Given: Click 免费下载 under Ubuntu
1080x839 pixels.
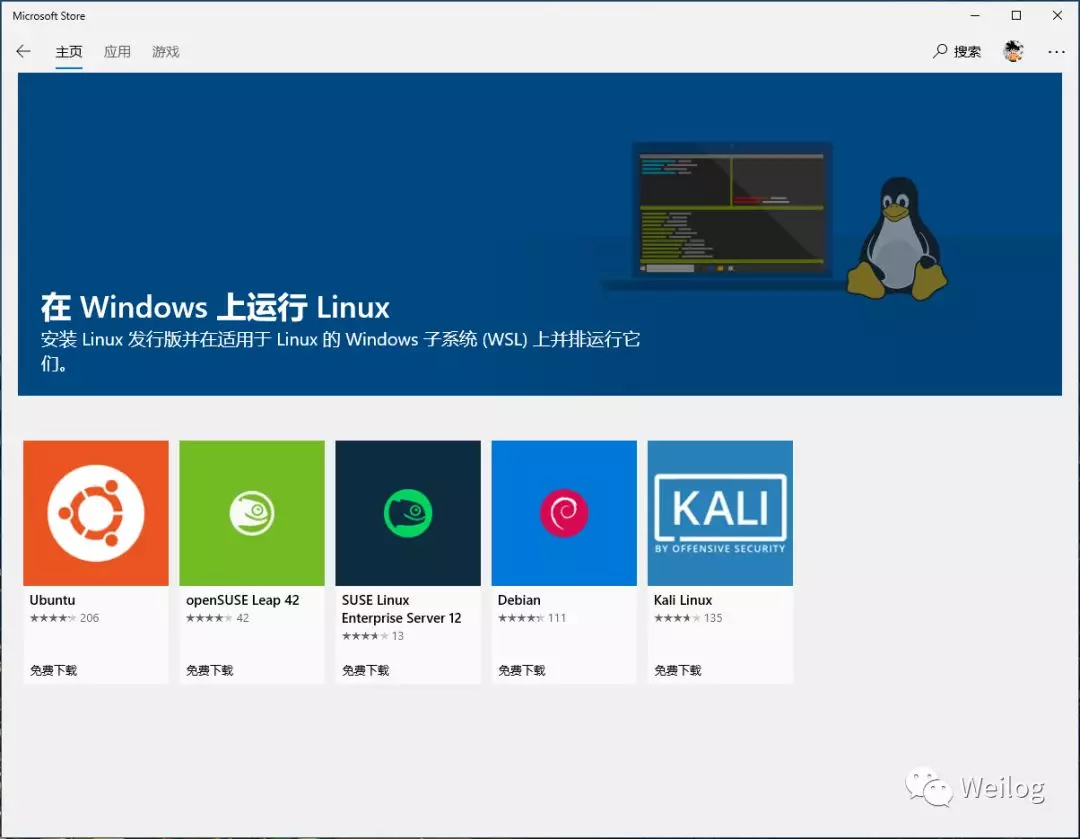Looking at the screenshot, I should 54,670.
